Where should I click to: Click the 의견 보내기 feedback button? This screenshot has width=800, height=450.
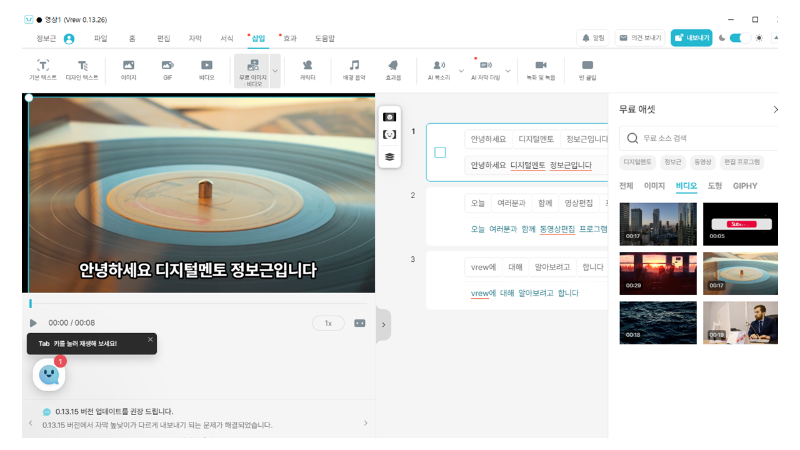[x=641, y=38]
